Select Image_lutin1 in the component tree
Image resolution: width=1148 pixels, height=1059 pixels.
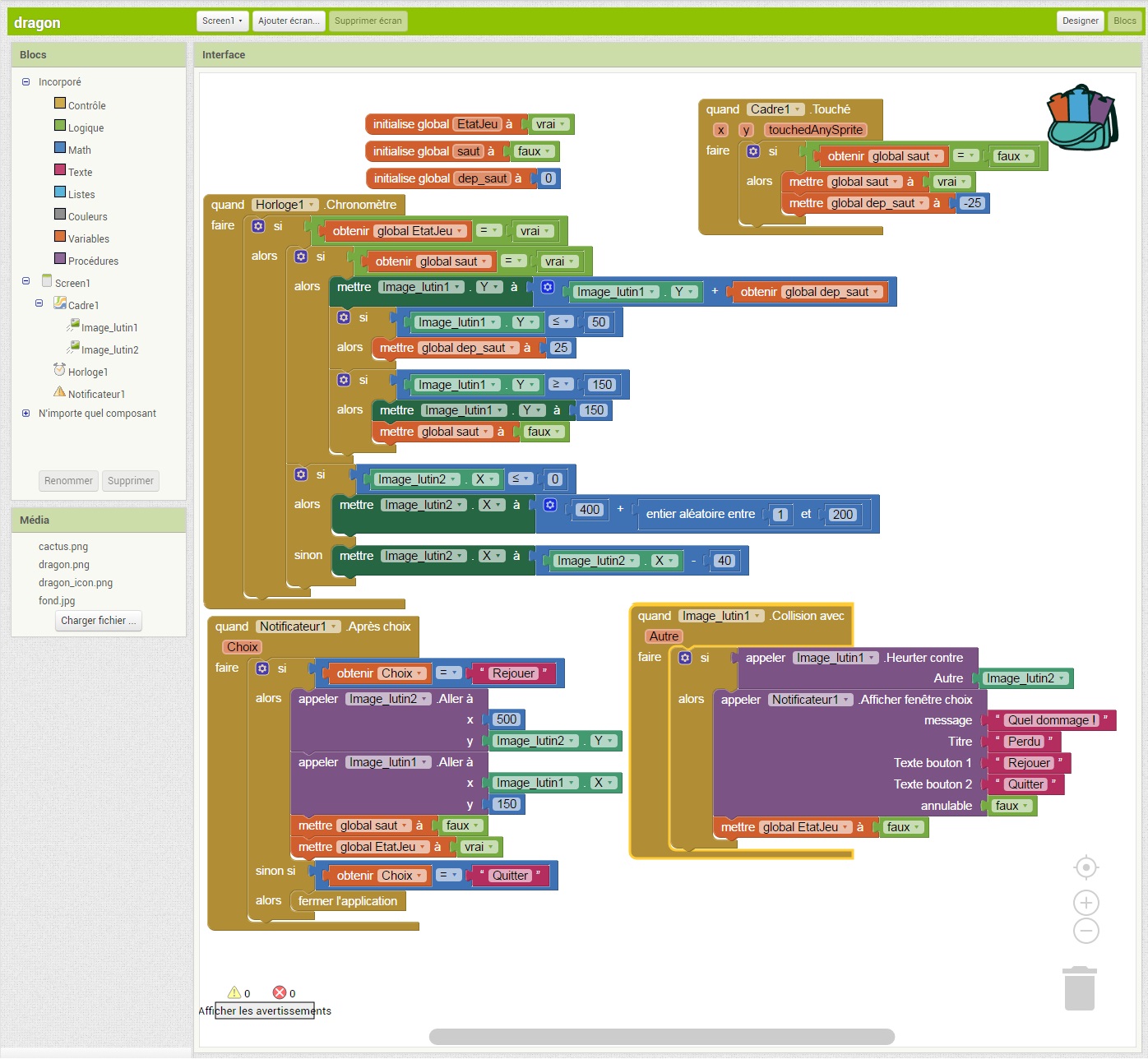pyautogui.click(x=109, y=327)
